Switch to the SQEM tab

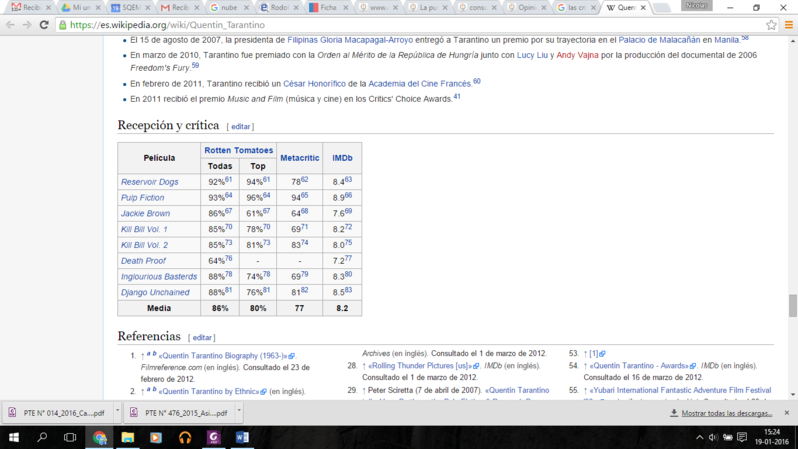pos(130,8)
